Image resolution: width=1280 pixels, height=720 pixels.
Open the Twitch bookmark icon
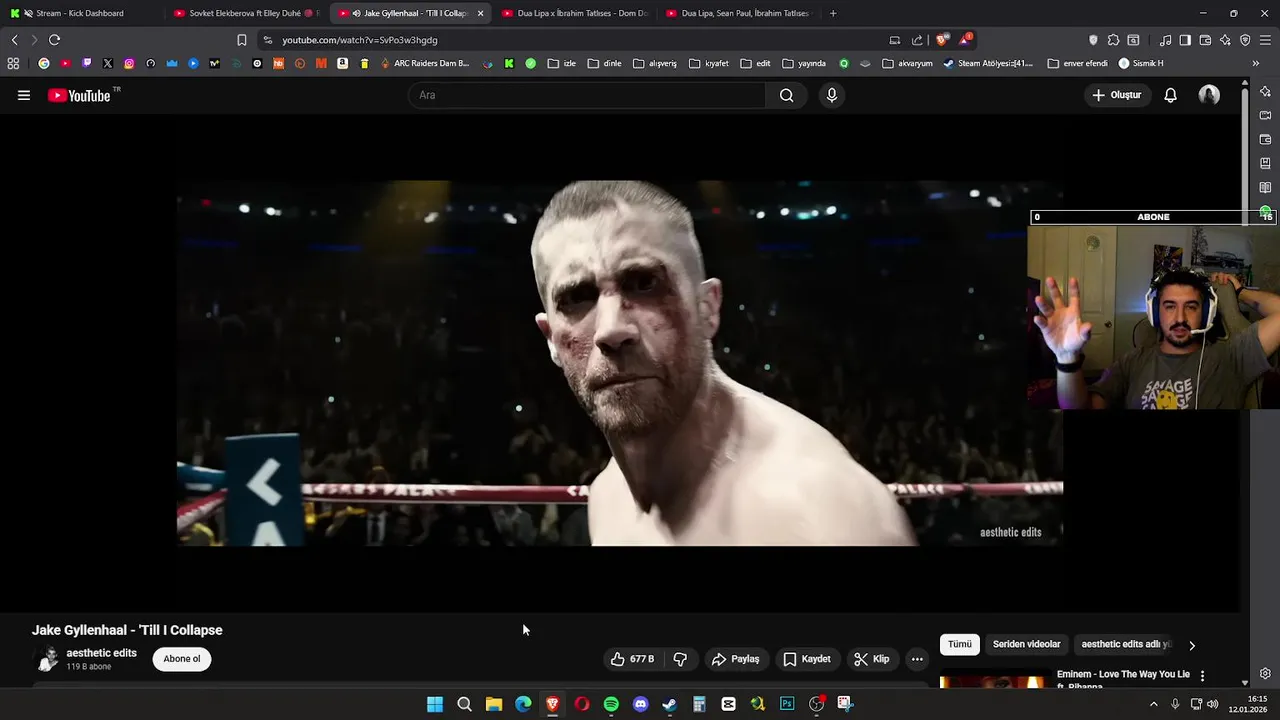[x=86, y=63]
